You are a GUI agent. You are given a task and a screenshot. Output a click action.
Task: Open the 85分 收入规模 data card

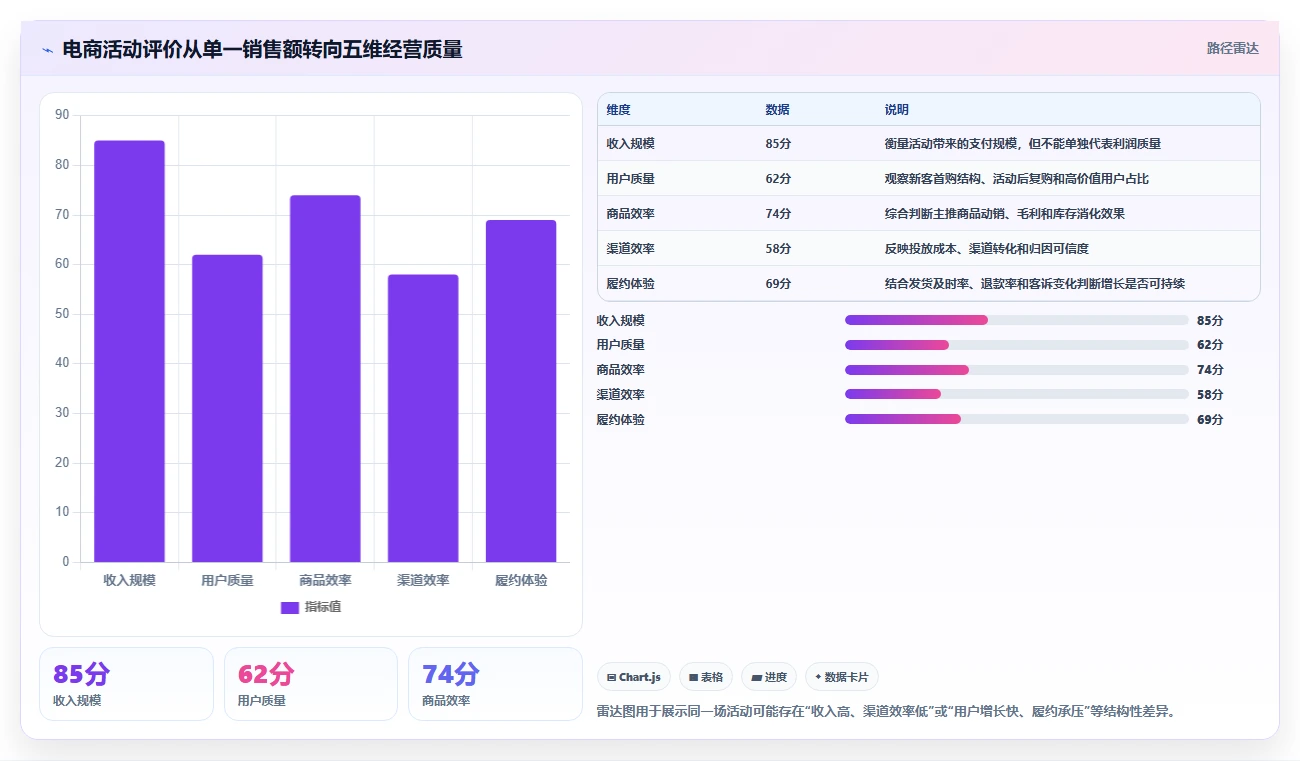click(126, 684)
